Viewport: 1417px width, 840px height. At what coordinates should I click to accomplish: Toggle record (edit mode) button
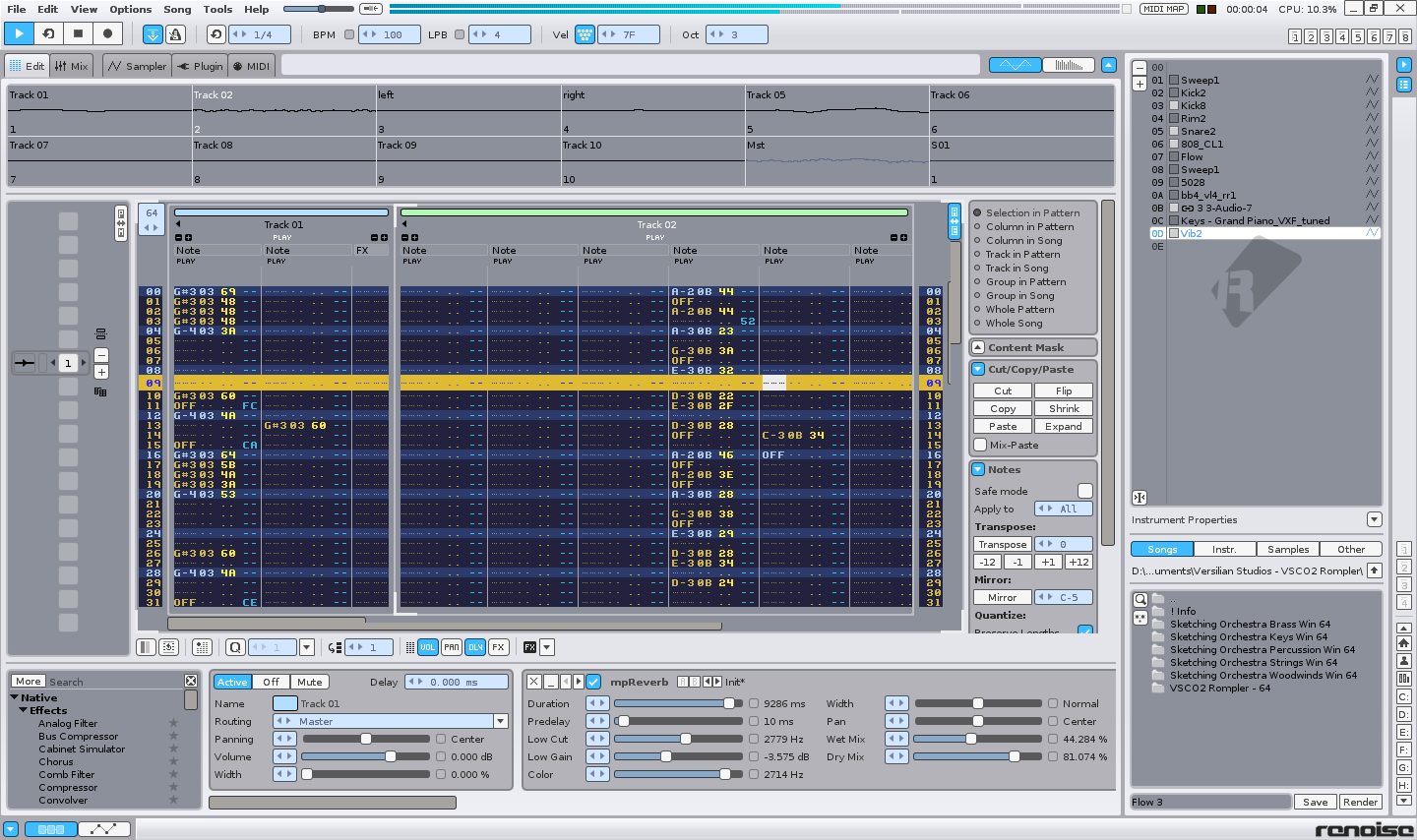107,33
